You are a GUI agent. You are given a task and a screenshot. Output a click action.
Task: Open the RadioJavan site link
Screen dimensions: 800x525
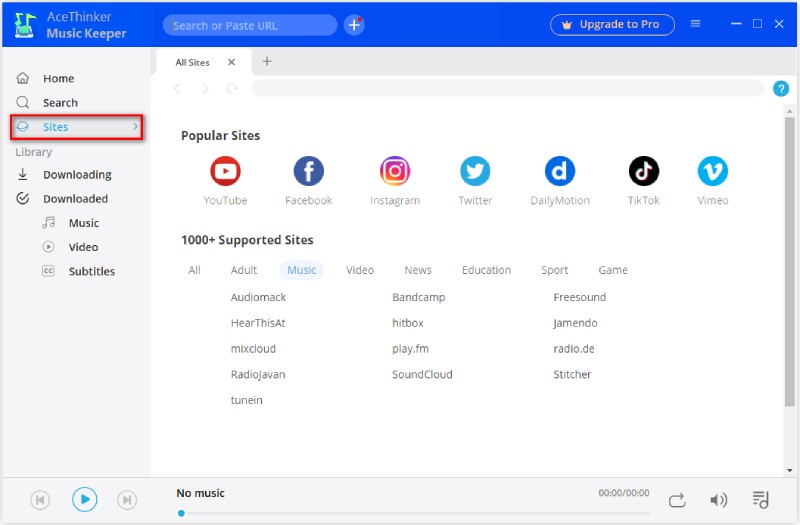click(258, 374)
